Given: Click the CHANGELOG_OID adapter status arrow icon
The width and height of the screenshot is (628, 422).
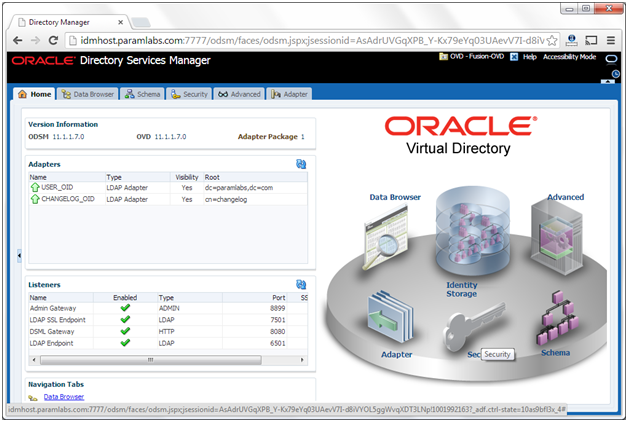Looking at the screenshot, I should 35,199.
